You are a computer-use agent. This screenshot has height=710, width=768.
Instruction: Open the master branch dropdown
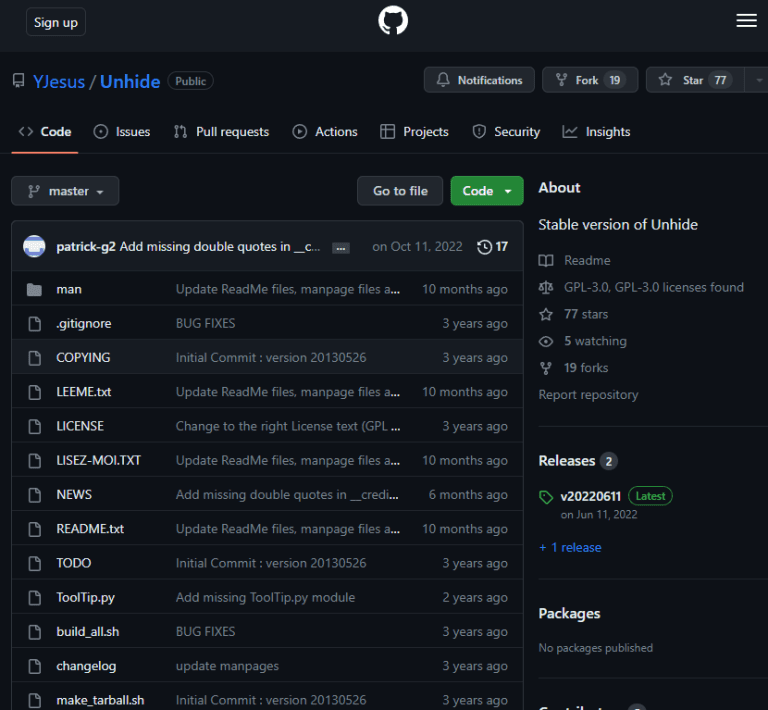[x=65, y=191]
